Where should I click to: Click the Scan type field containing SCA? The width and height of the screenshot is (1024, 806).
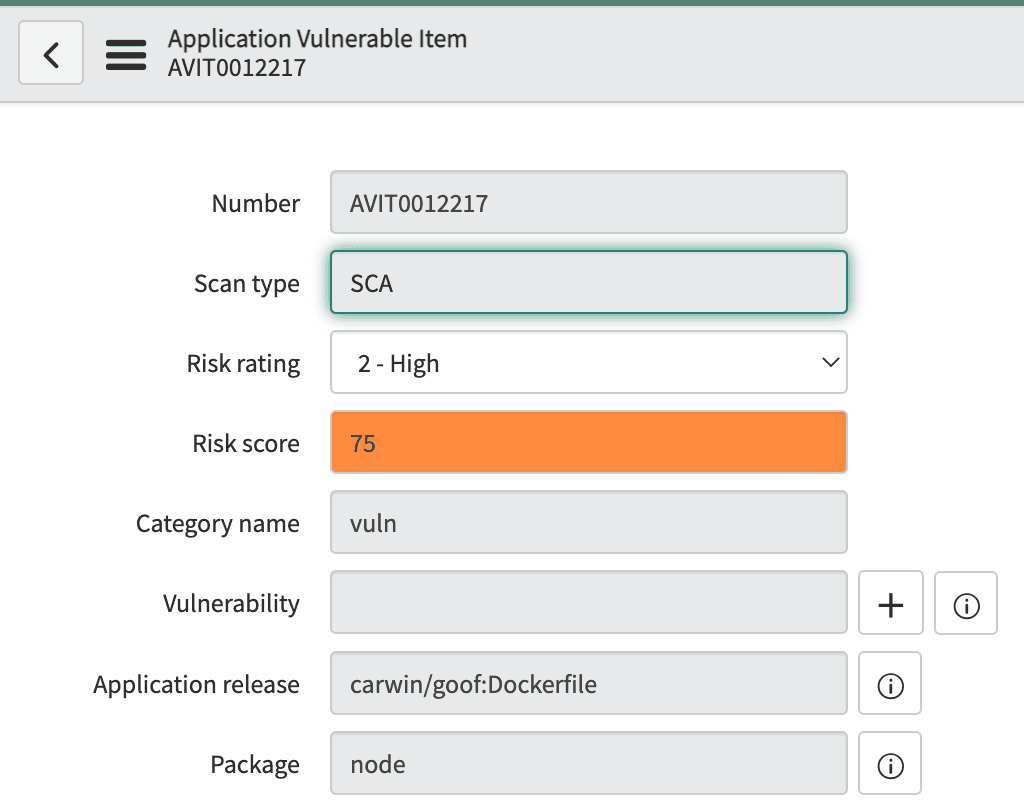(x=588, y=282)
